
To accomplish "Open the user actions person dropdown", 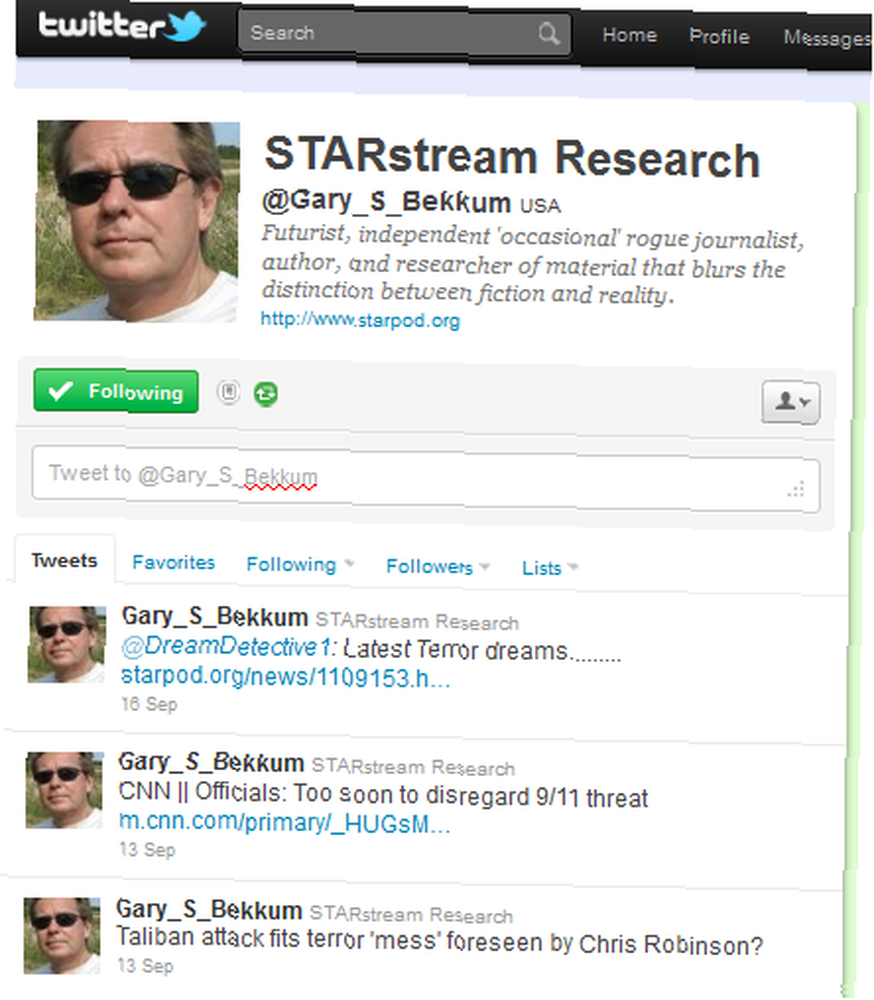I will point(790,402).
